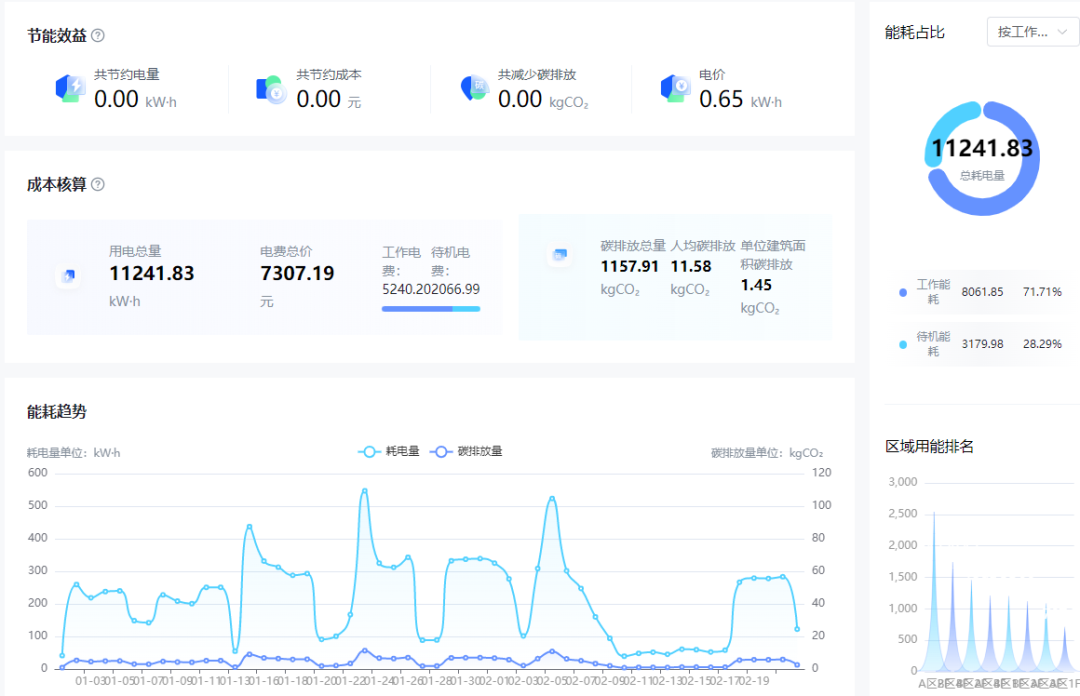Viewport: 1080px width, 696px height.
Task: Click the 用电总量 value 11241.83
Action: tap(152, 274)
